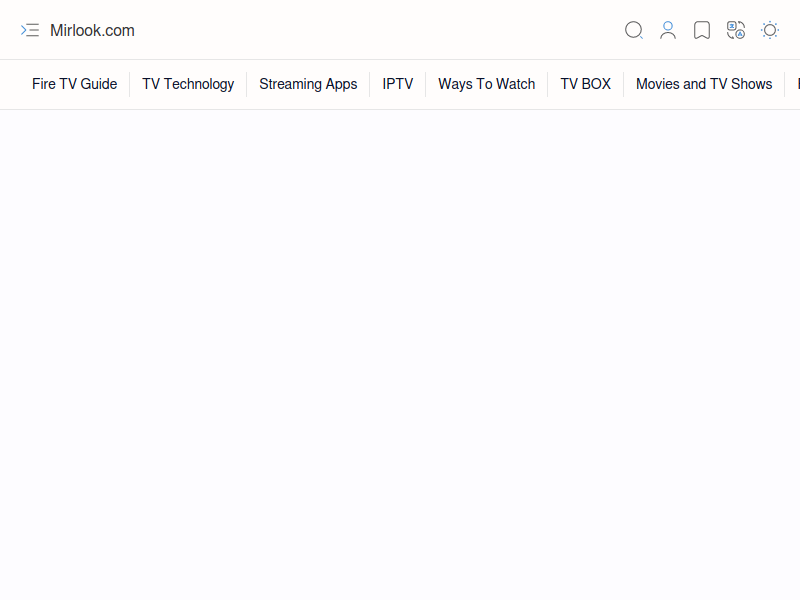Screen dimensions: 800x600
Task: Click divider between TV BOX and Movies
Action: point(623,84)
